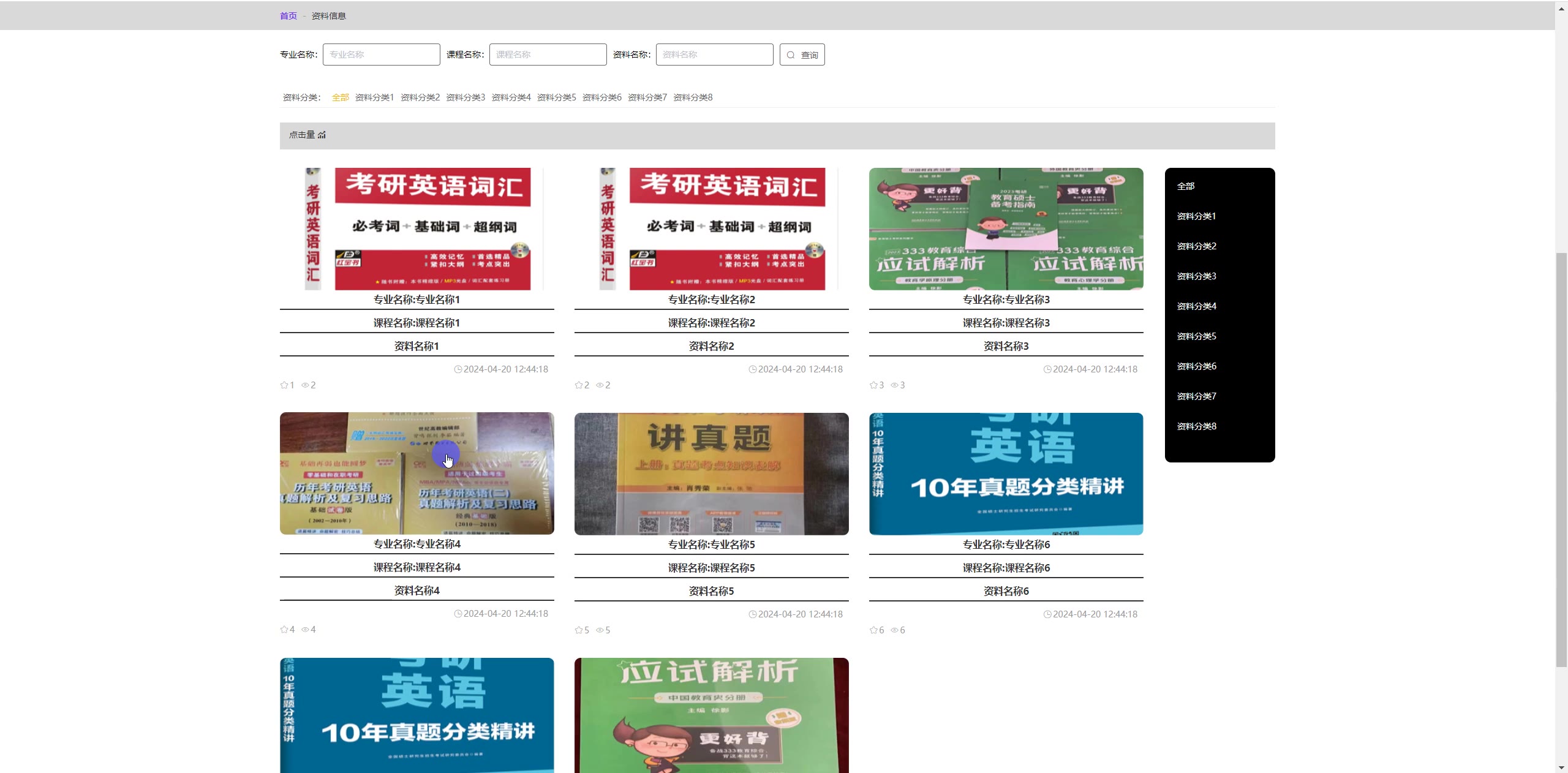Select 资料分类1 in the top filter row

(x=374, y=97)
